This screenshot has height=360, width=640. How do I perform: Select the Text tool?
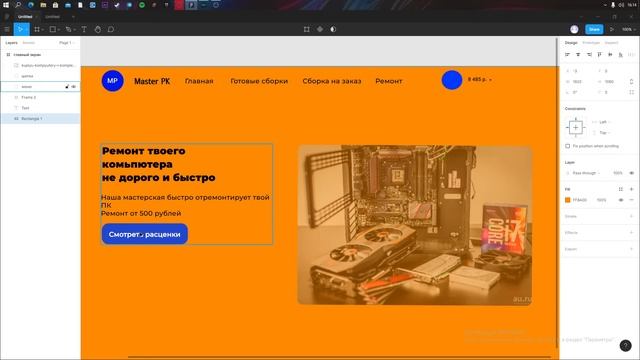pyautogui.click(x=84, y=29)
